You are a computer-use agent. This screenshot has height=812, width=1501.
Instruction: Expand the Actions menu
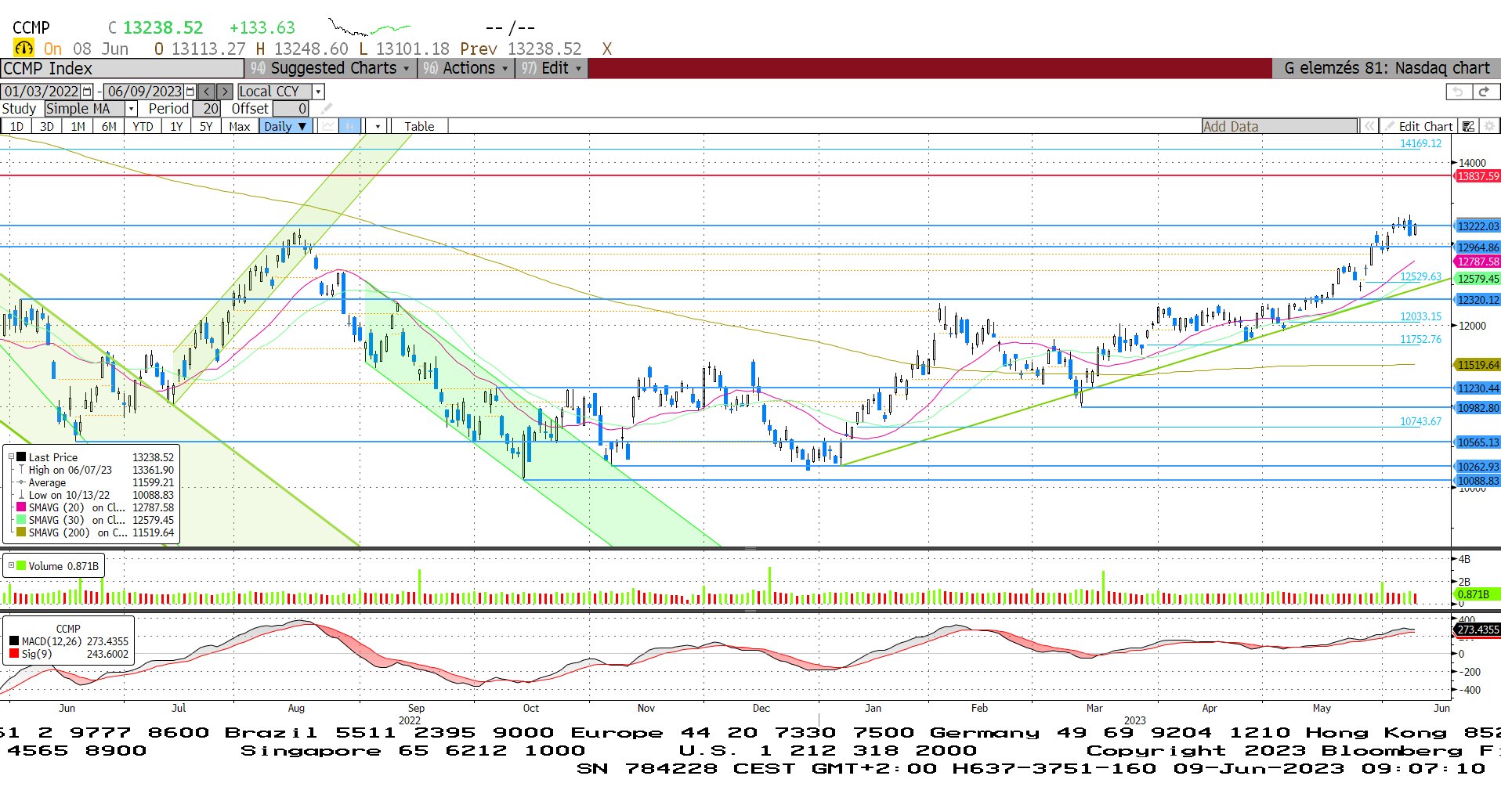point(465,68)
